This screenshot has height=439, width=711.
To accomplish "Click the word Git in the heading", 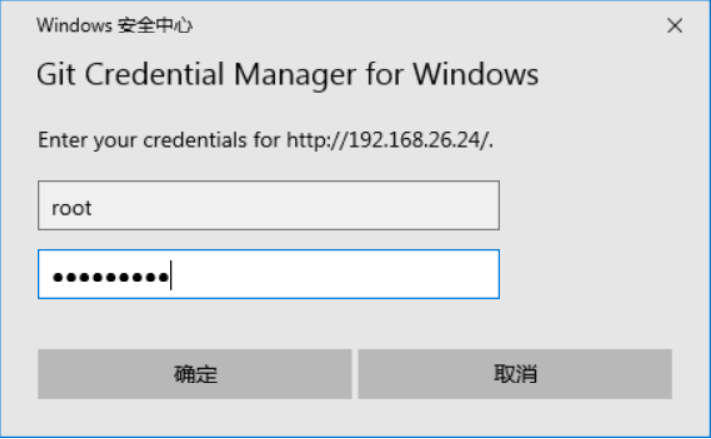I will pyautogui.click(x=56, y=74).
